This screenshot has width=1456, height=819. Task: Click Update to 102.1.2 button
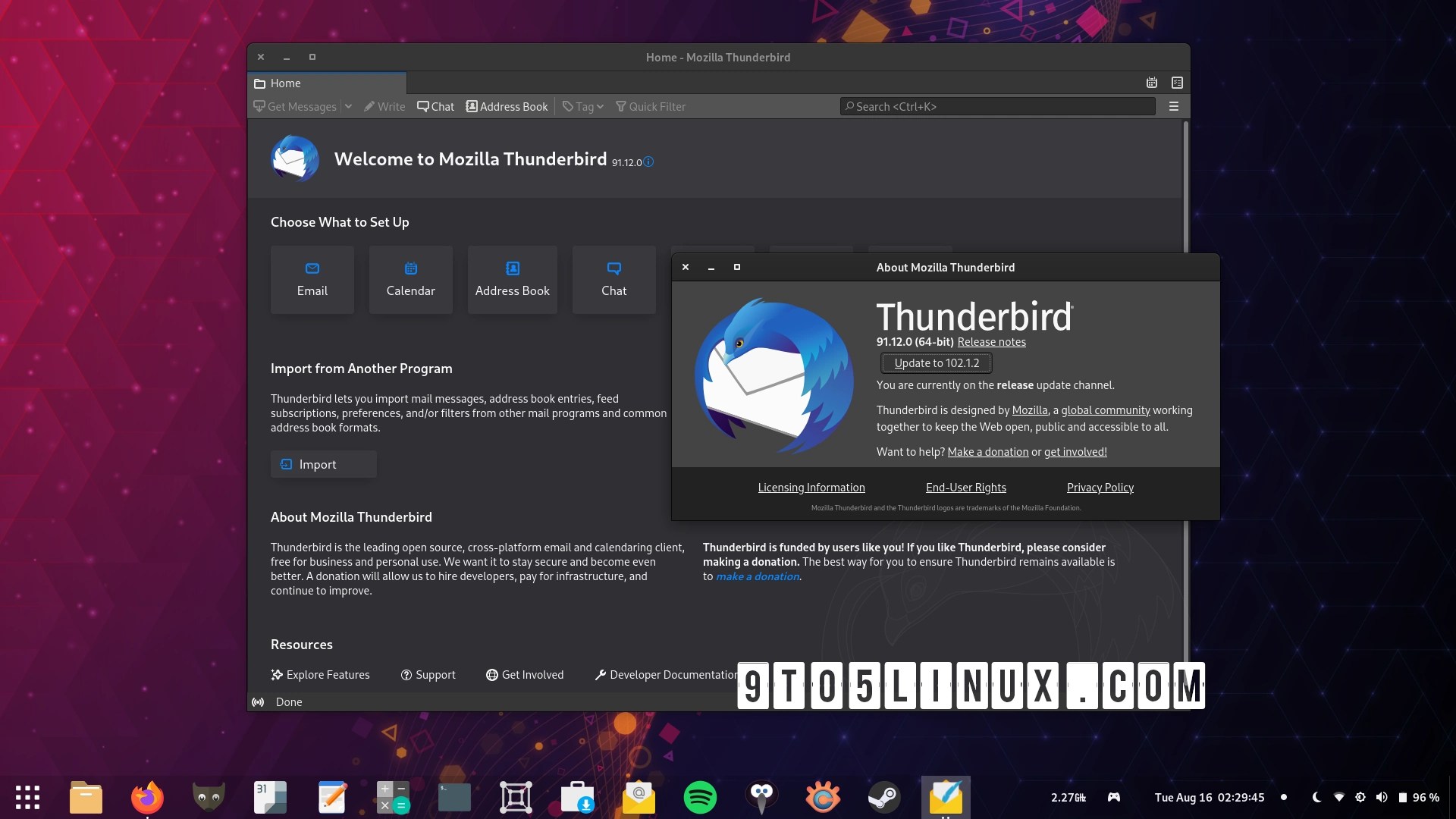tap(936, 363)
